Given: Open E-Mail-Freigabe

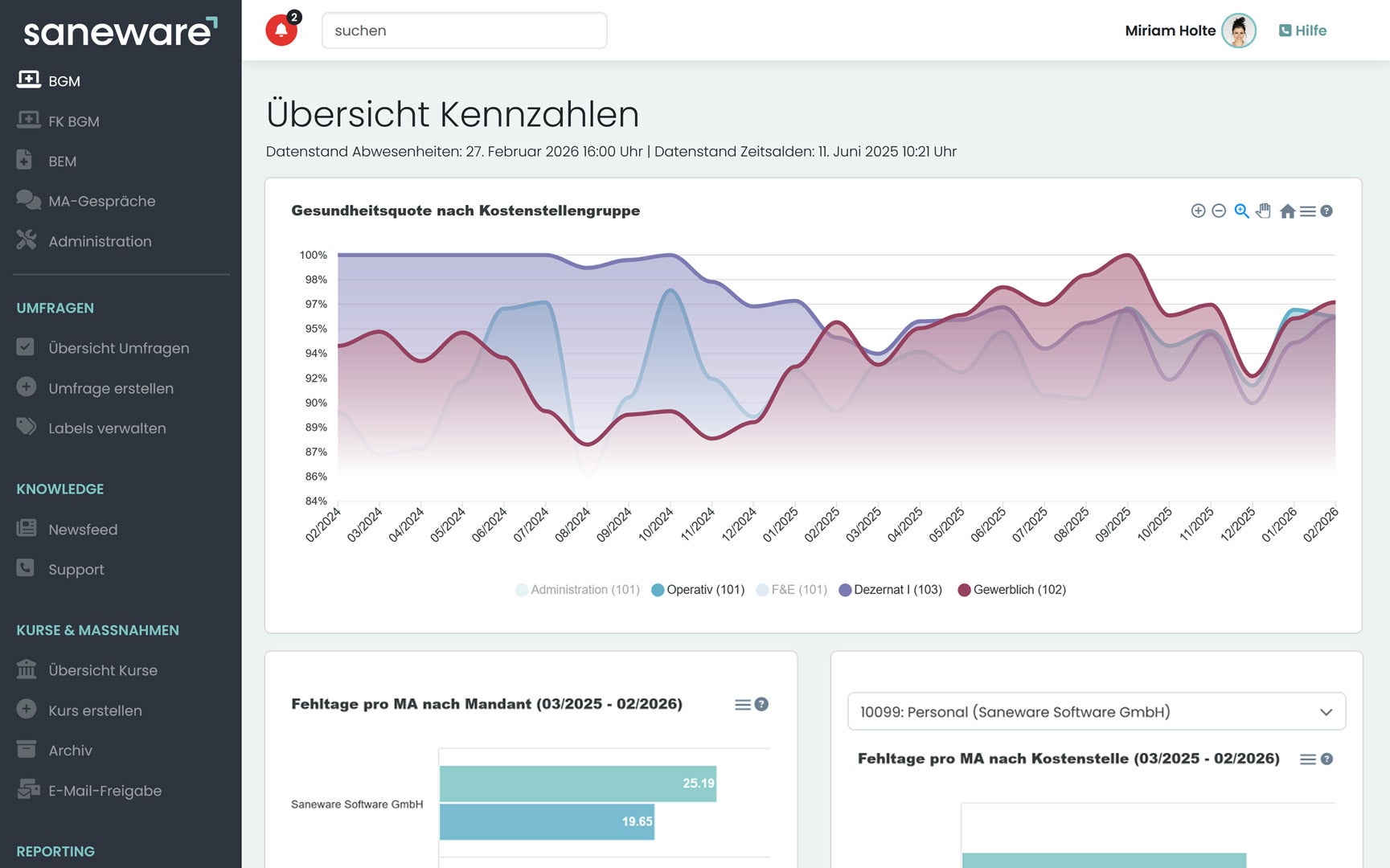Looking at the screenshot, I should coord(105,791).
